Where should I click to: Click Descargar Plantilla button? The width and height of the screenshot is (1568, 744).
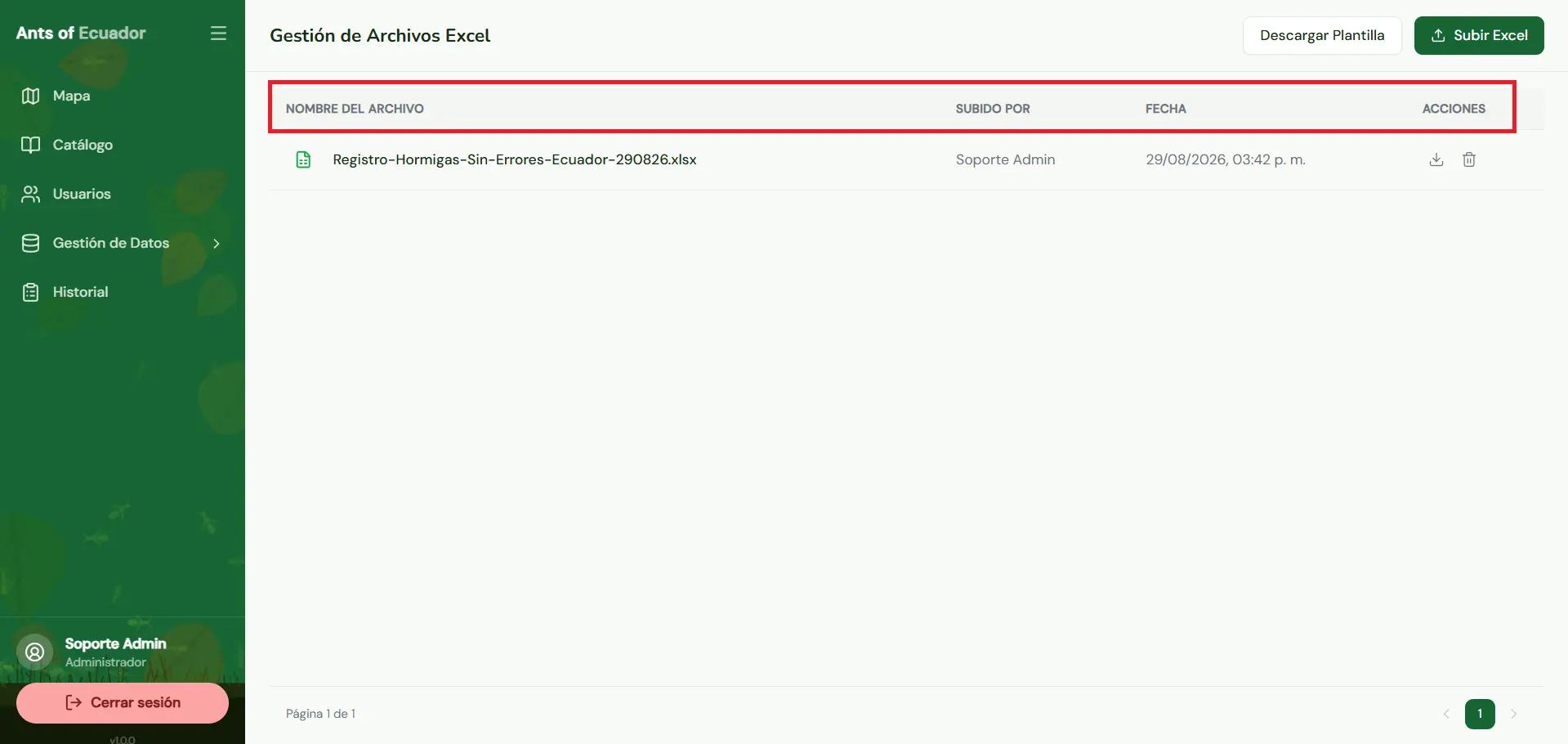point(1322,35)
